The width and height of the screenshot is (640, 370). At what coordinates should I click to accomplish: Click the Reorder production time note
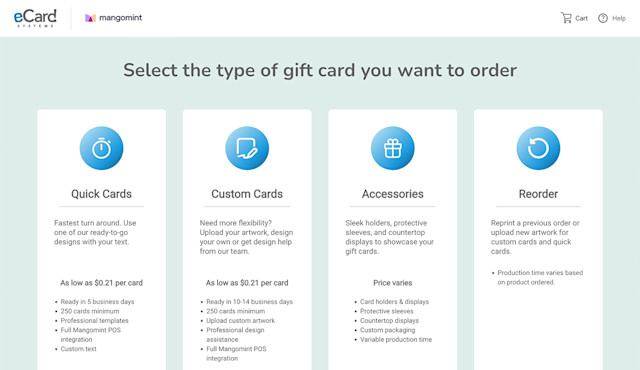pos(540,277)
